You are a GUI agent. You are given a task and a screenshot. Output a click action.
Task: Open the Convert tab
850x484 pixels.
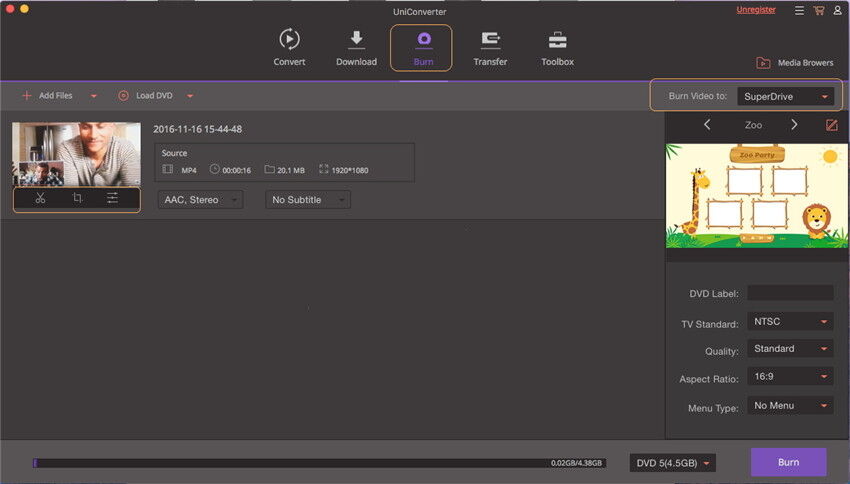click(x=289, y=48)
